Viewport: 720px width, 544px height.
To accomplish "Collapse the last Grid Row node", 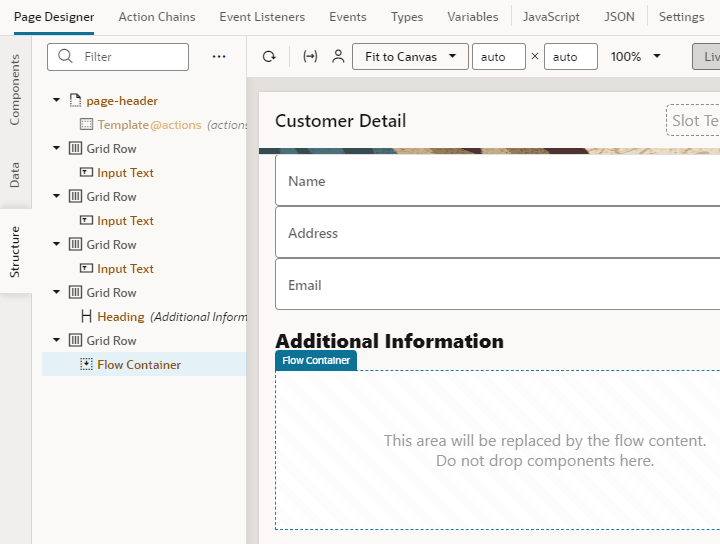I will coord(56,341).
